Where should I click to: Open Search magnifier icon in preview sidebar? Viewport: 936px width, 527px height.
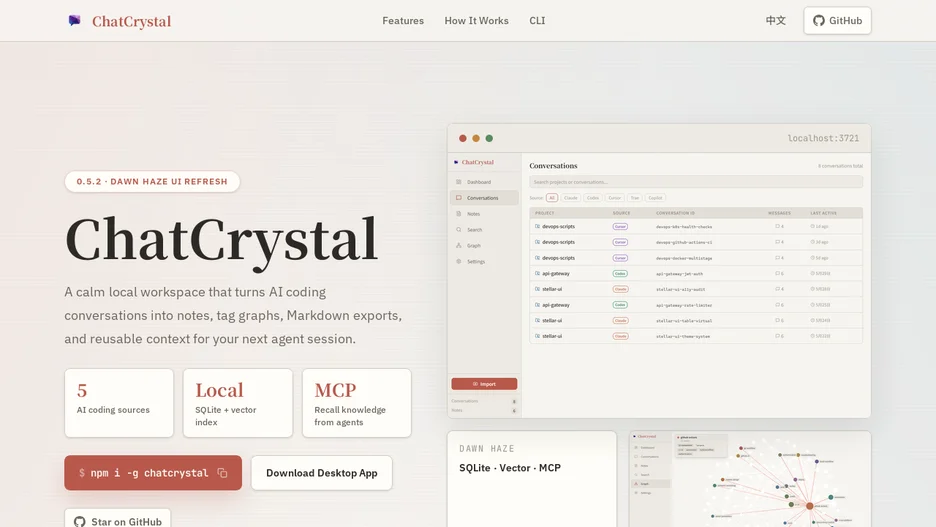(458, 229)
